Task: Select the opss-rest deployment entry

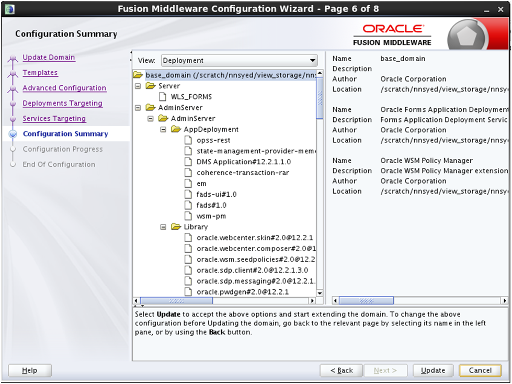Action: coord(213,140)
